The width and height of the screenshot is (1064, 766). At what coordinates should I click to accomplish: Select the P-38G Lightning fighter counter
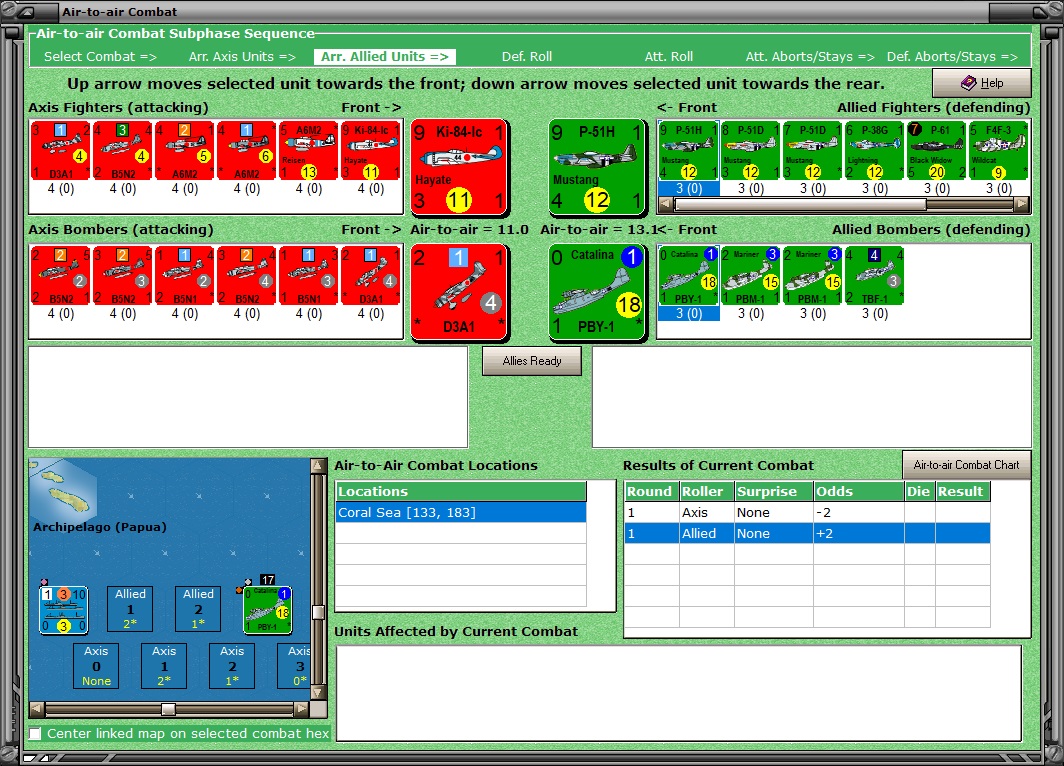tap(875, 151)
